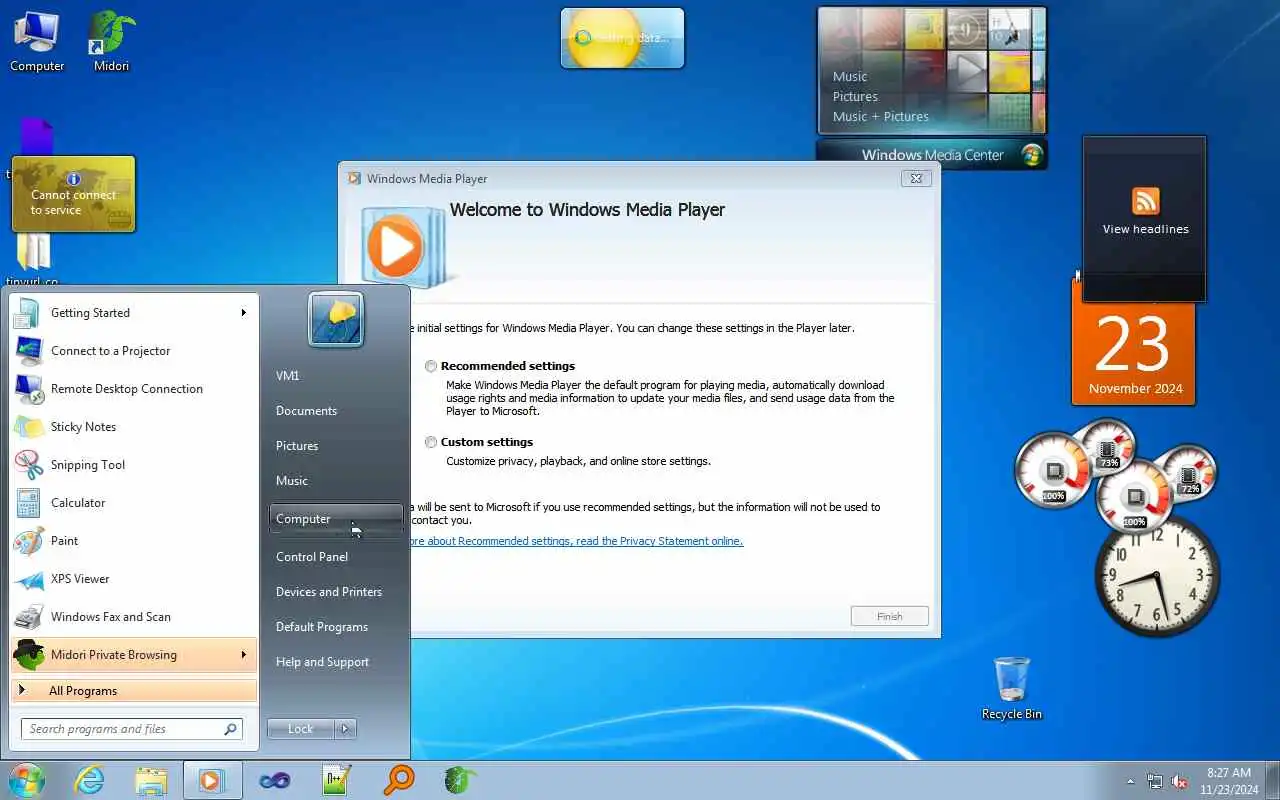Click the Windows Start orb
This screenshot has height=800, width=1280.
point(26,780)
